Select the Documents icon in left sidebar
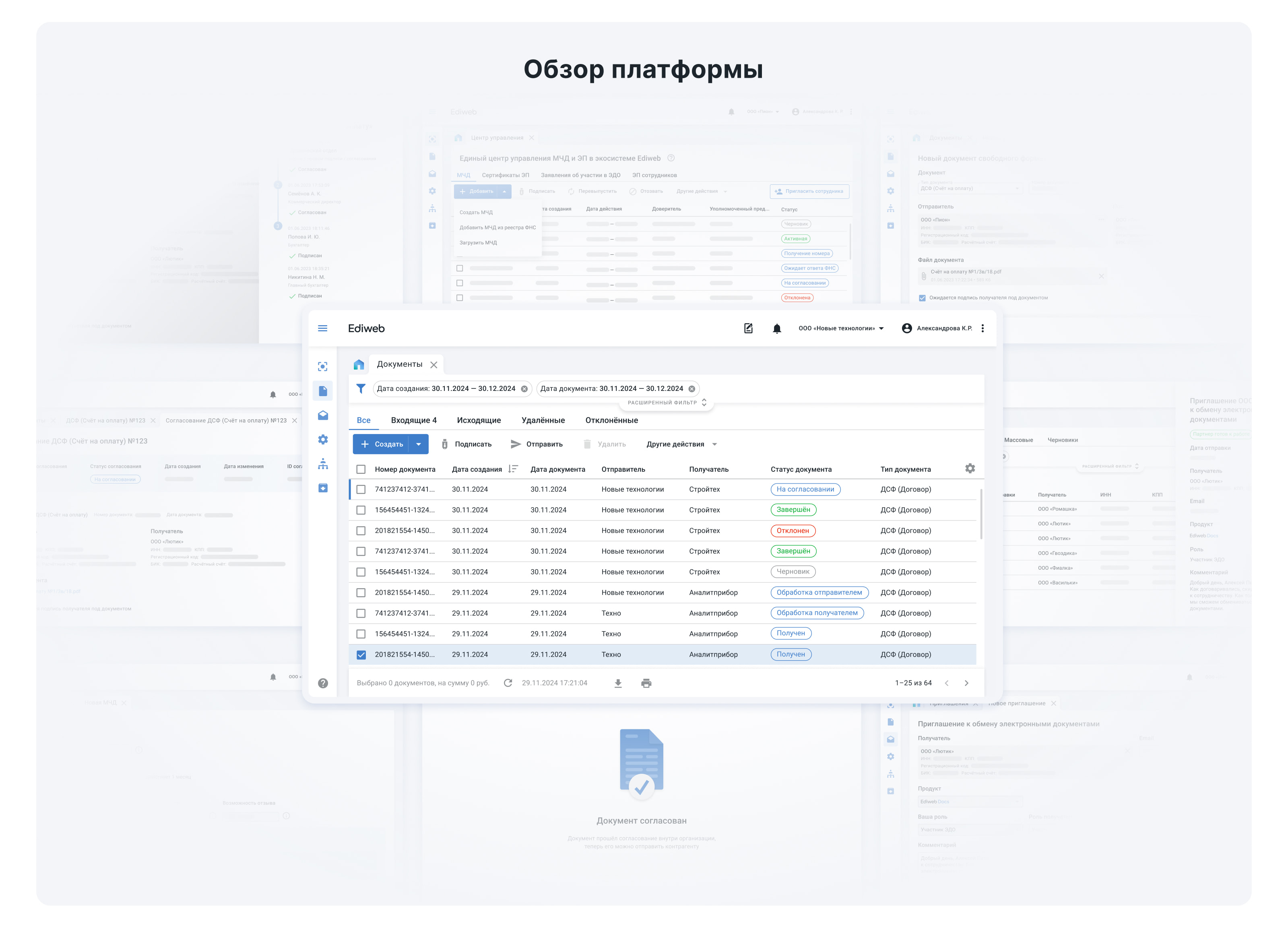Image resolution: width=1288 pixels, height=938 pixels. [x=322, y=391]
